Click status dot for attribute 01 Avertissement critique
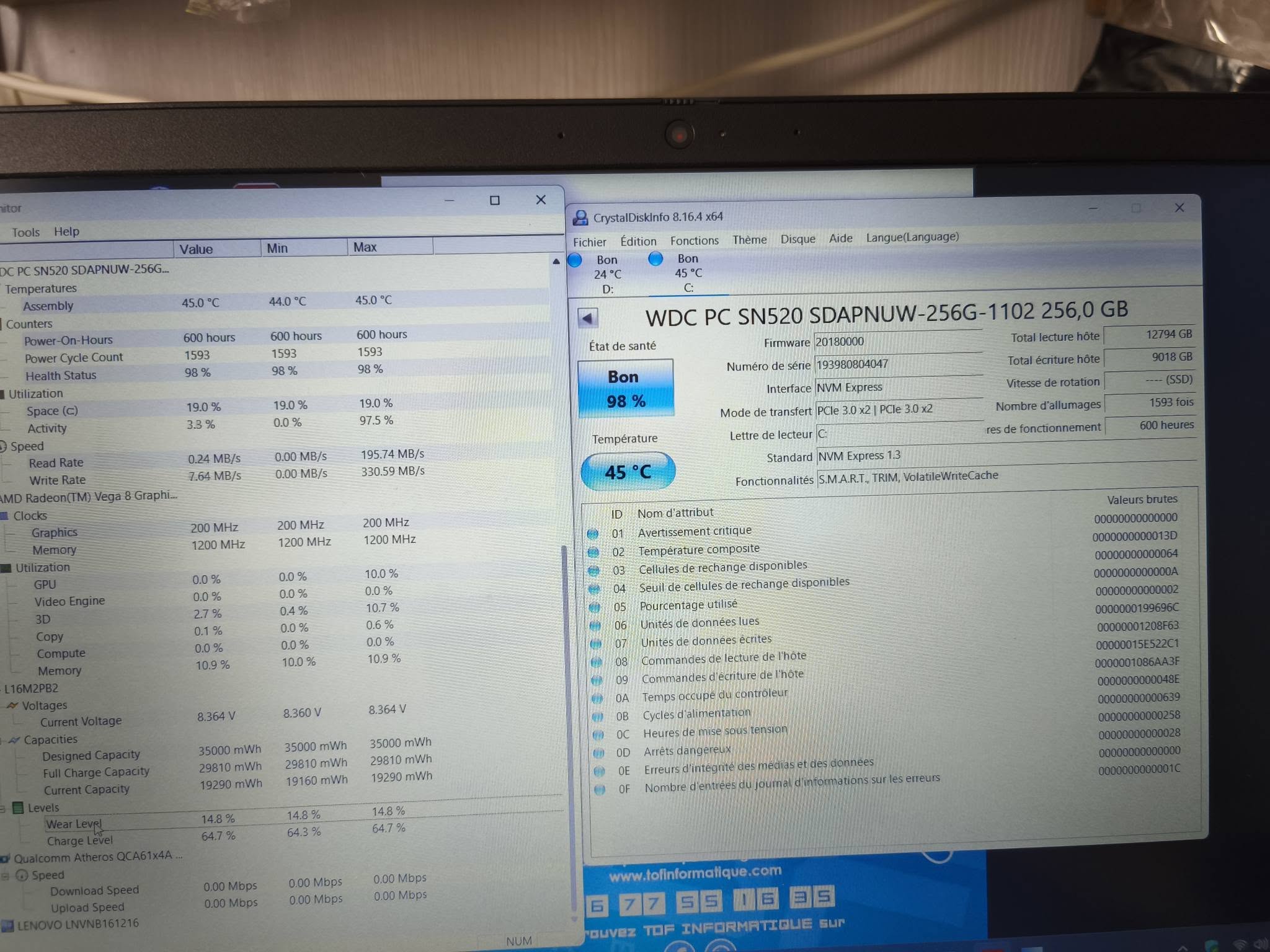Screen dimensions: 1270x952 tap(593, 534)
